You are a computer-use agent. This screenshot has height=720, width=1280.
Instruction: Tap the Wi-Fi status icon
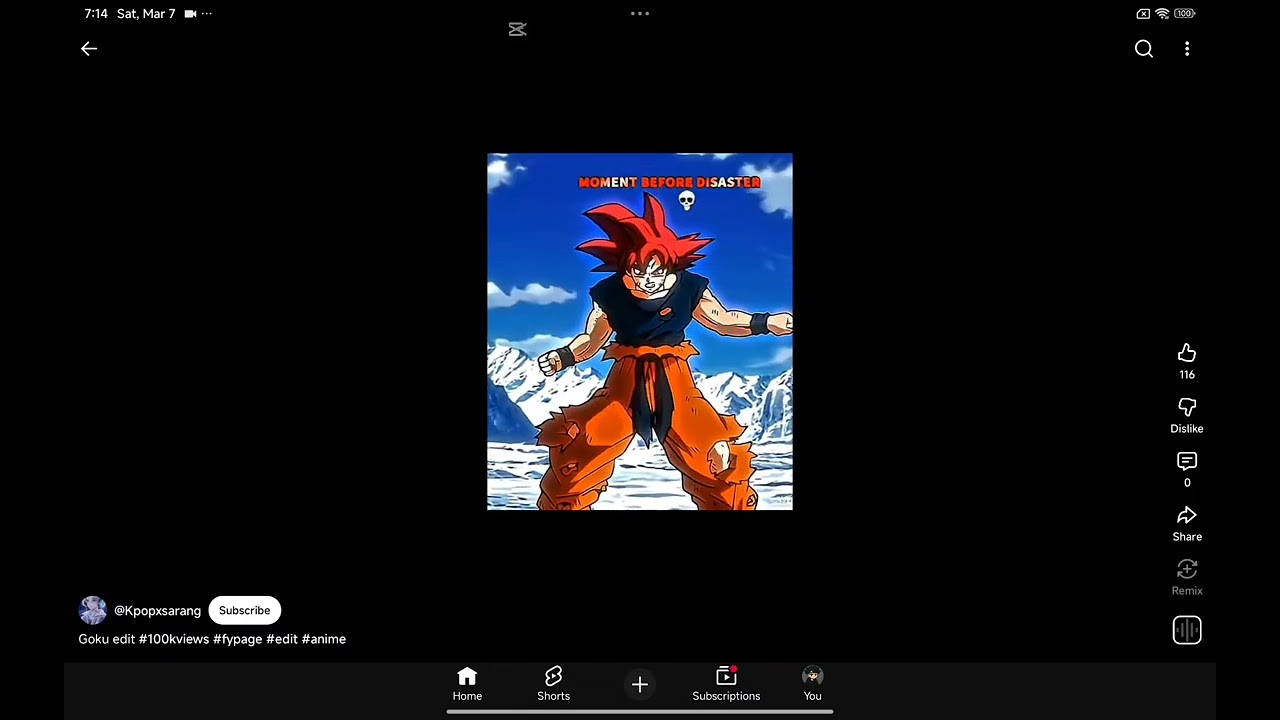[1162, 14]
